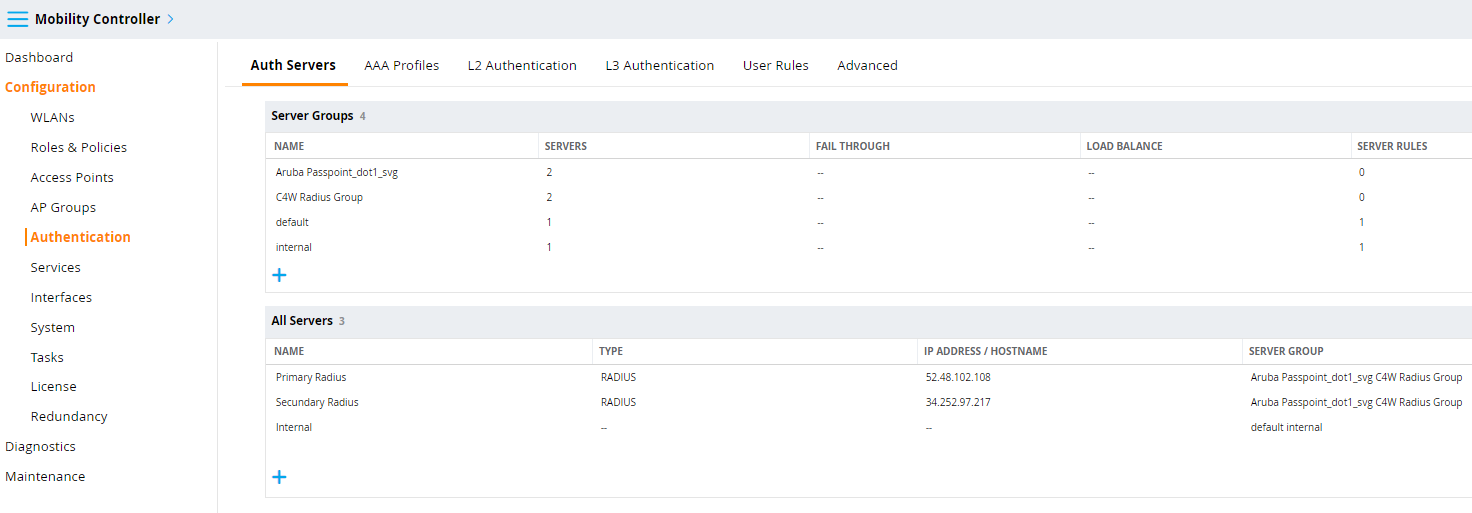Add a new server group with plus icon

[279, 274]
